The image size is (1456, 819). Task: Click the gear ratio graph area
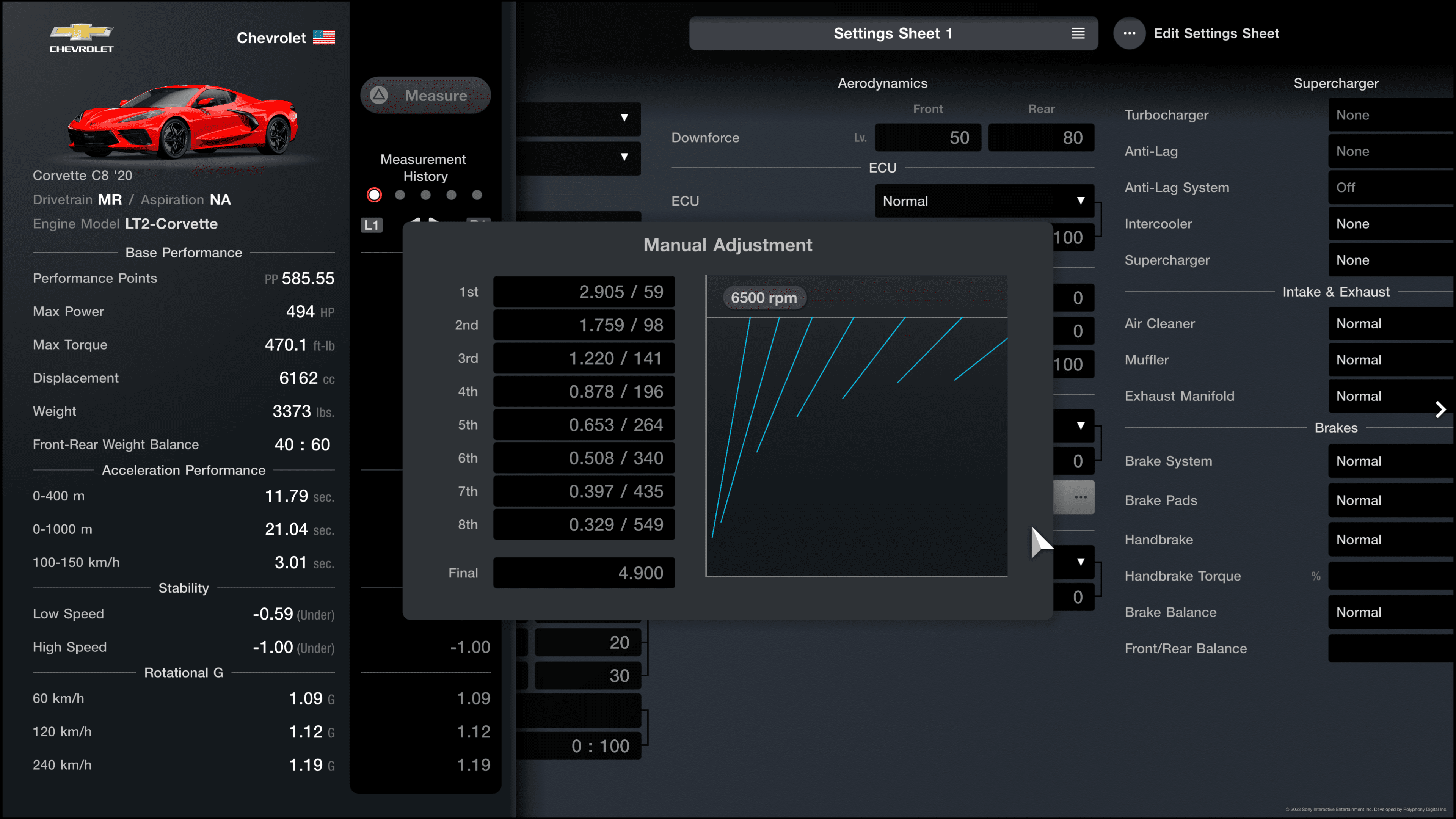coord(856,426)
